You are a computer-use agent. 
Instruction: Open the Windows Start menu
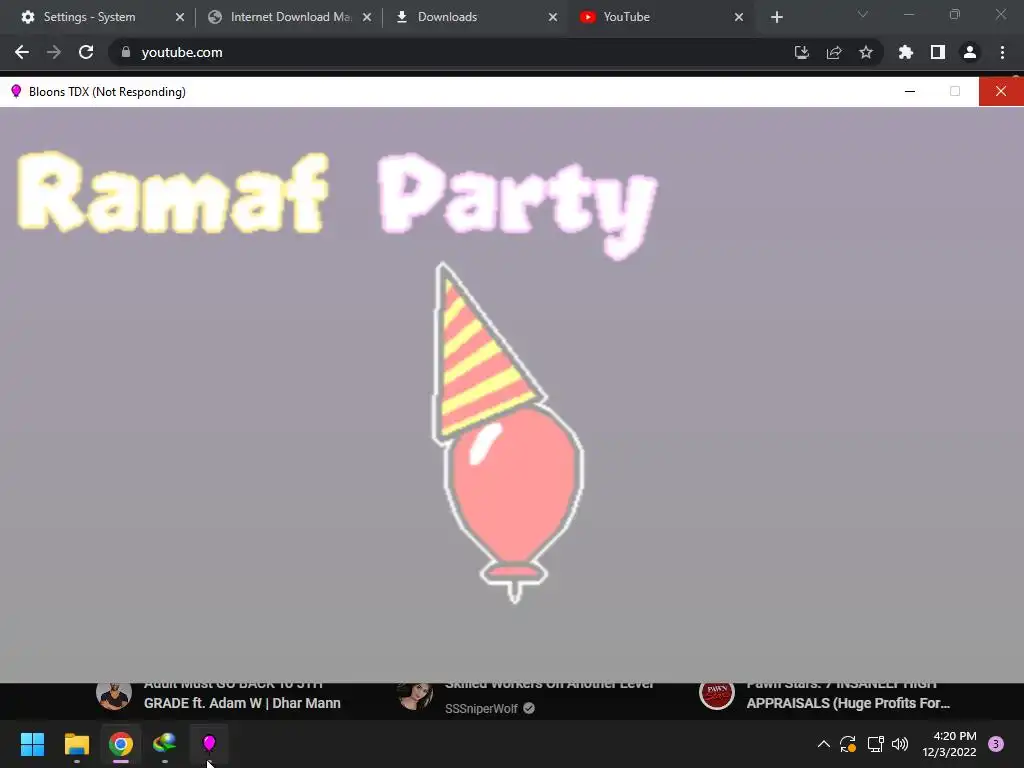[32, 744]
